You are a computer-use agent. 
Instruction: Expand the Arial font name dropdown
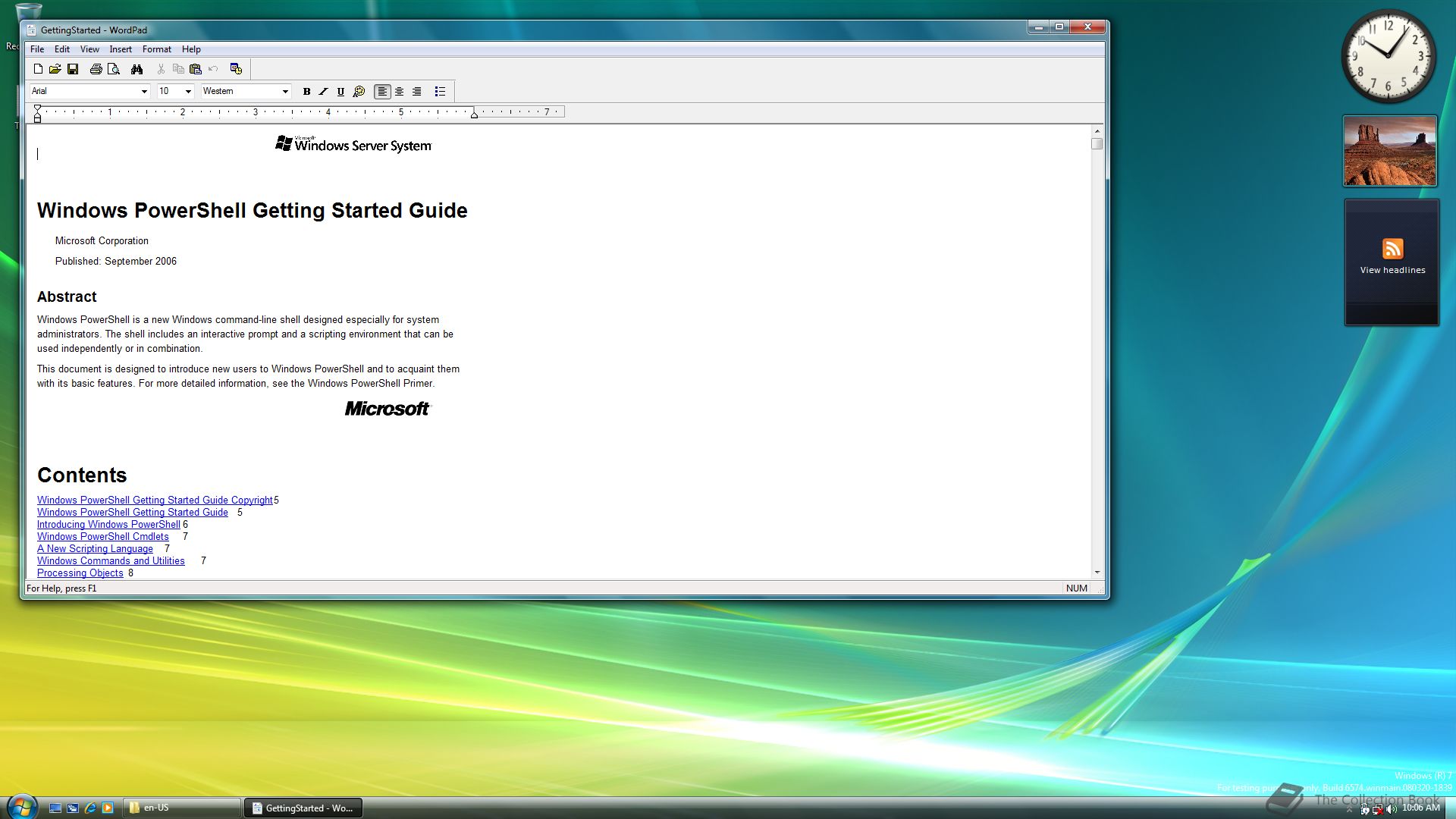pyautogui.click(x=144, y=92)
